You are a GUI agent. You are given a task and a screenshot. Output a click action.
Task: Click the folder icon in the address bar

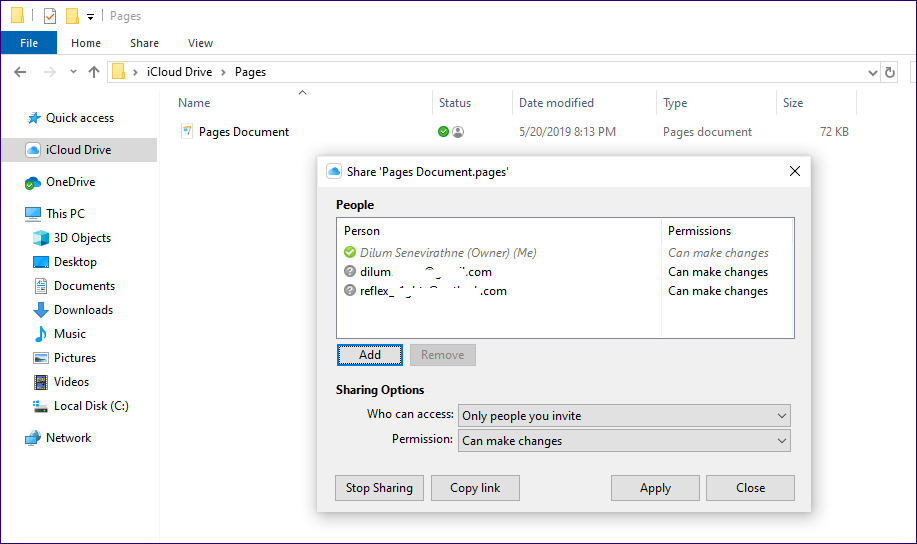tap(119, 71)
